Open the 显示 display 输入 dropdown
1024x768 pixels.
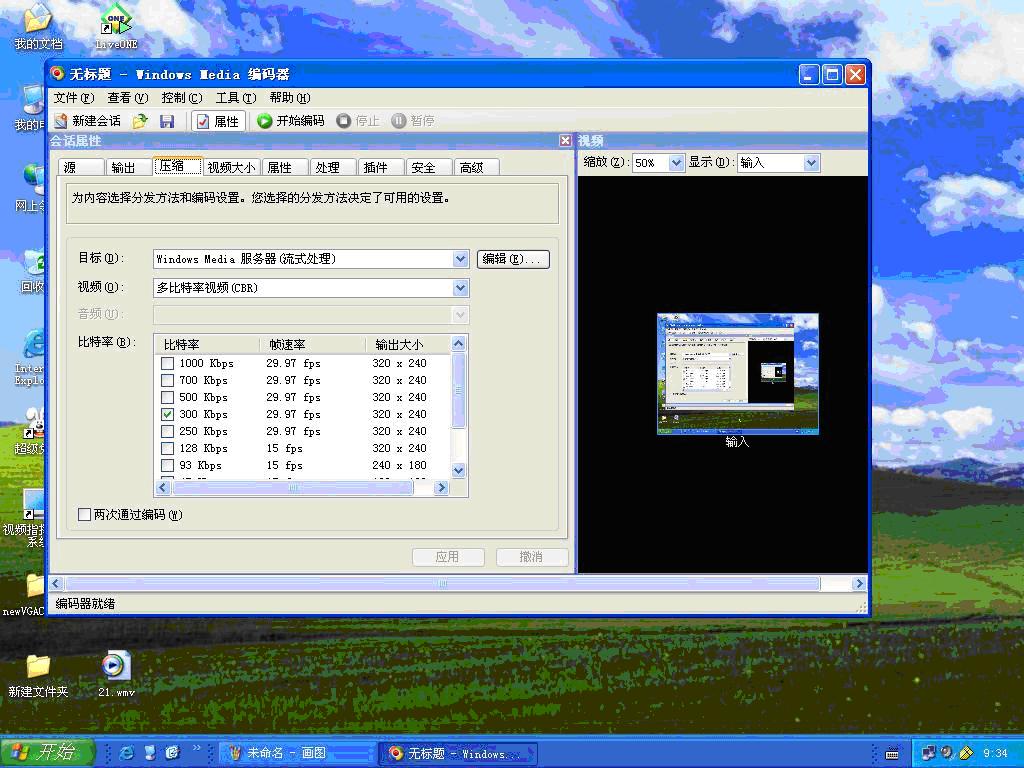811,163
